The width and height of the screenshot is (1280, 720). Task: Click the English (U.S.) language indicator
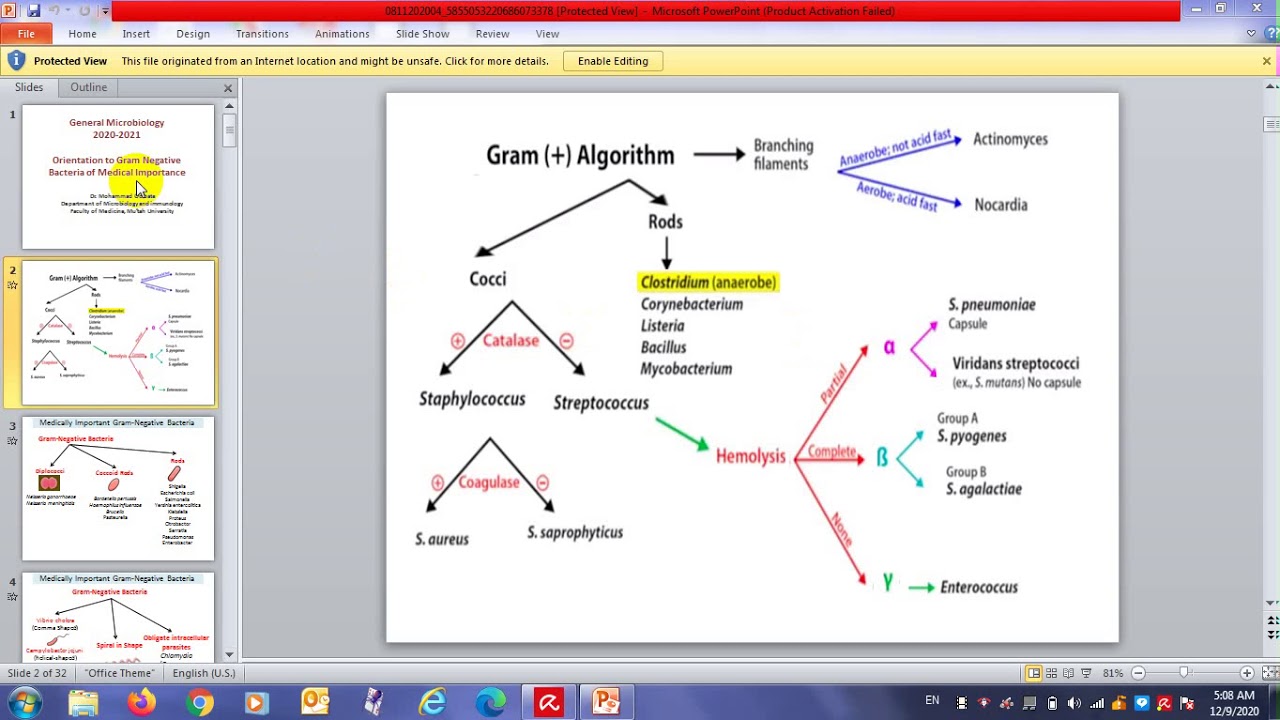(204, 673)
